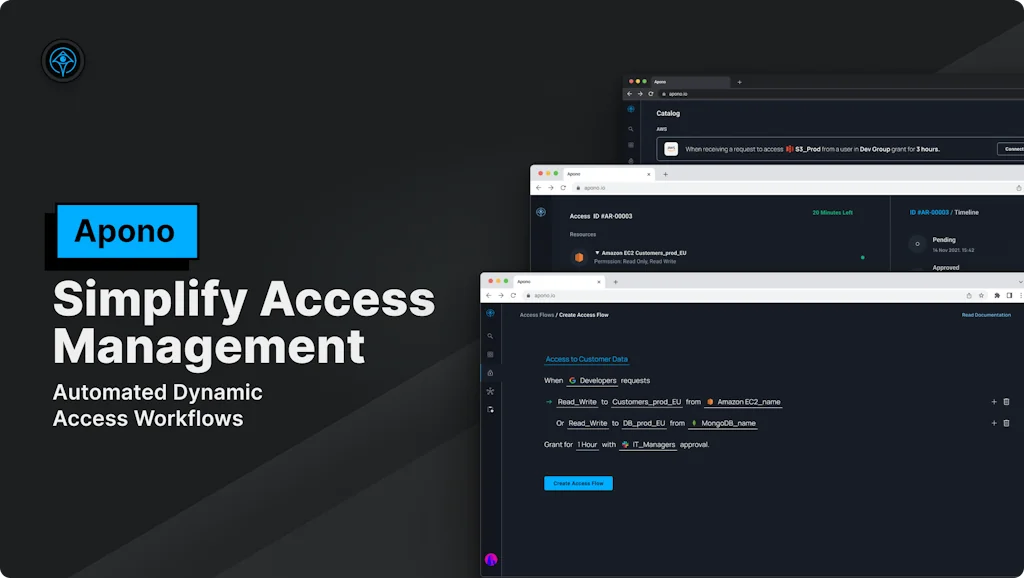Click the Apono blue title badge
Image resolution: width=1024 pixels, height=578 pixels.
click(x=127, y=231)
